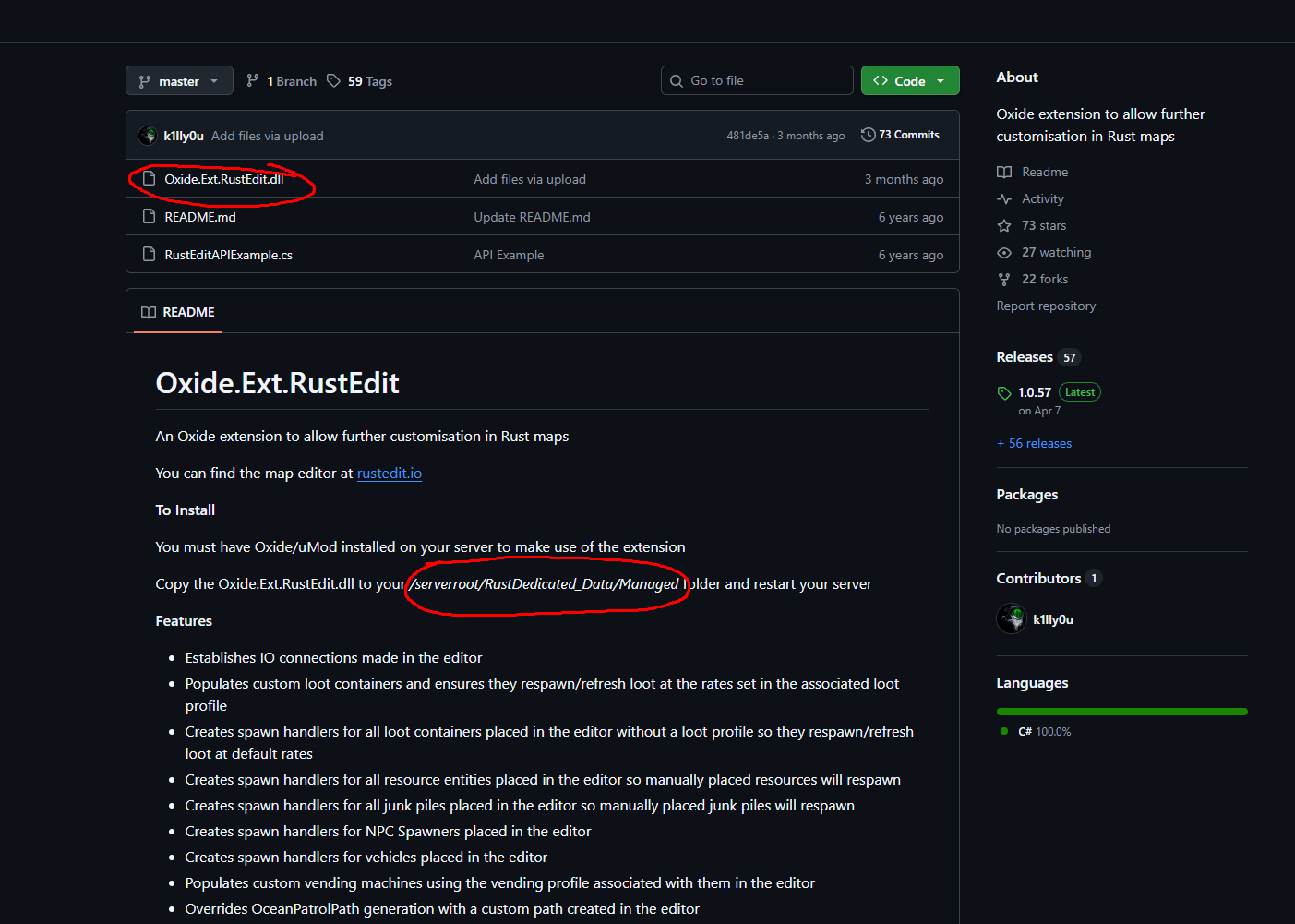Open release 1.0.57

(1035, 392)
